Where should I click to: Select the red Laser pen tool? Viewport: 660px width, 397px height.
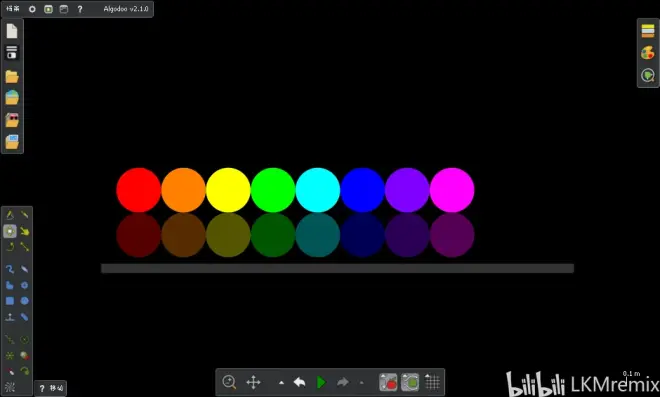[10, 371]
